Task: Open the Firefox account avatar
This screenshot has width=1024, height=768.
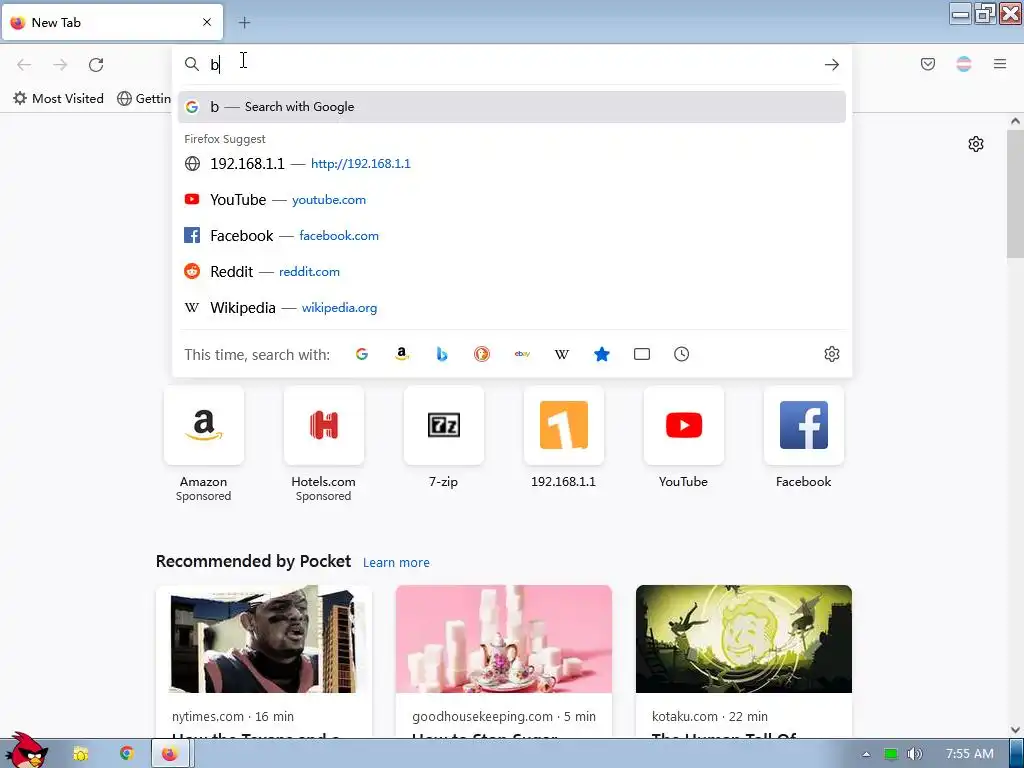Action: coord(963,64)
